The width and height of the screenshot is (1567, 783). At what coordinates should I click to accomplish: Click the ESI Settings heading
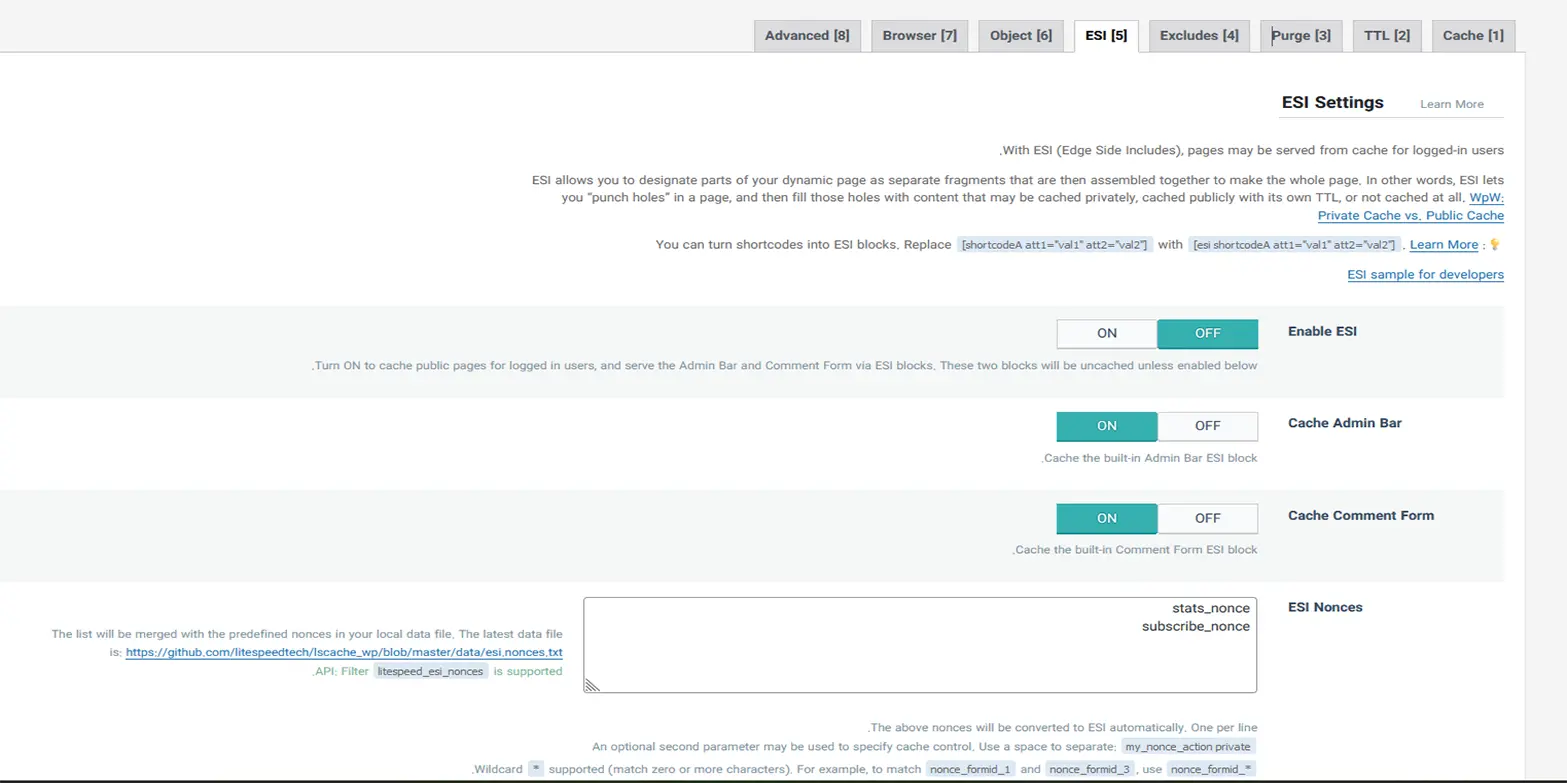click(x=1333, y=102)
